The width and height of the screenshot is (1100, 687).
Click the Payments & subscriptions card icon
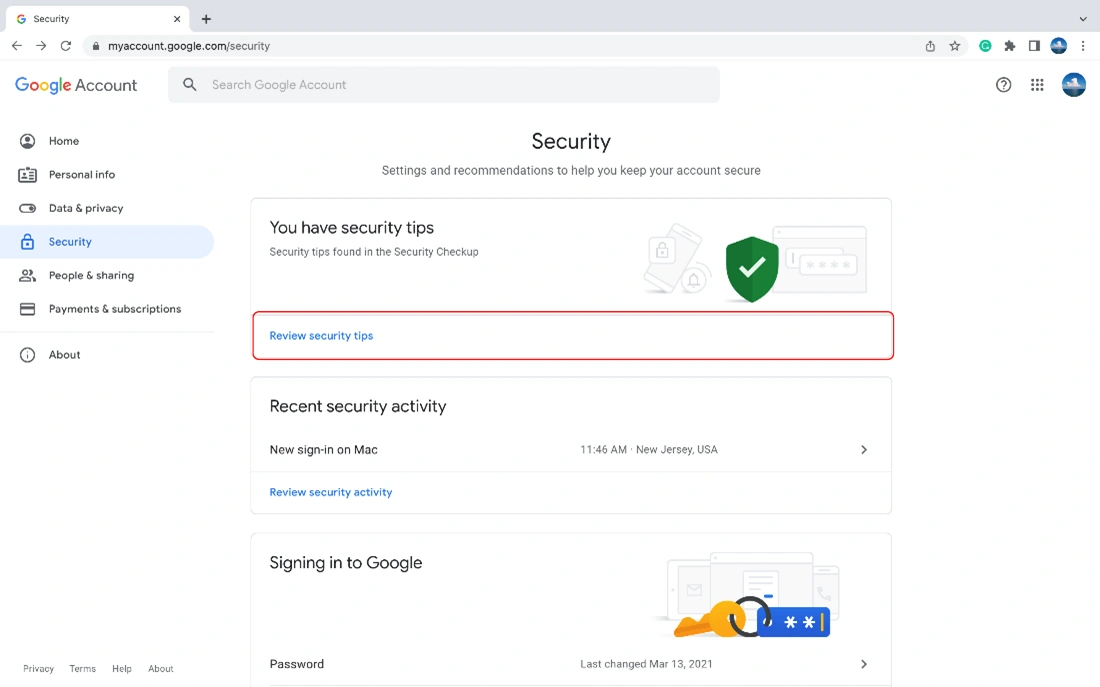(x=28, y=308)
